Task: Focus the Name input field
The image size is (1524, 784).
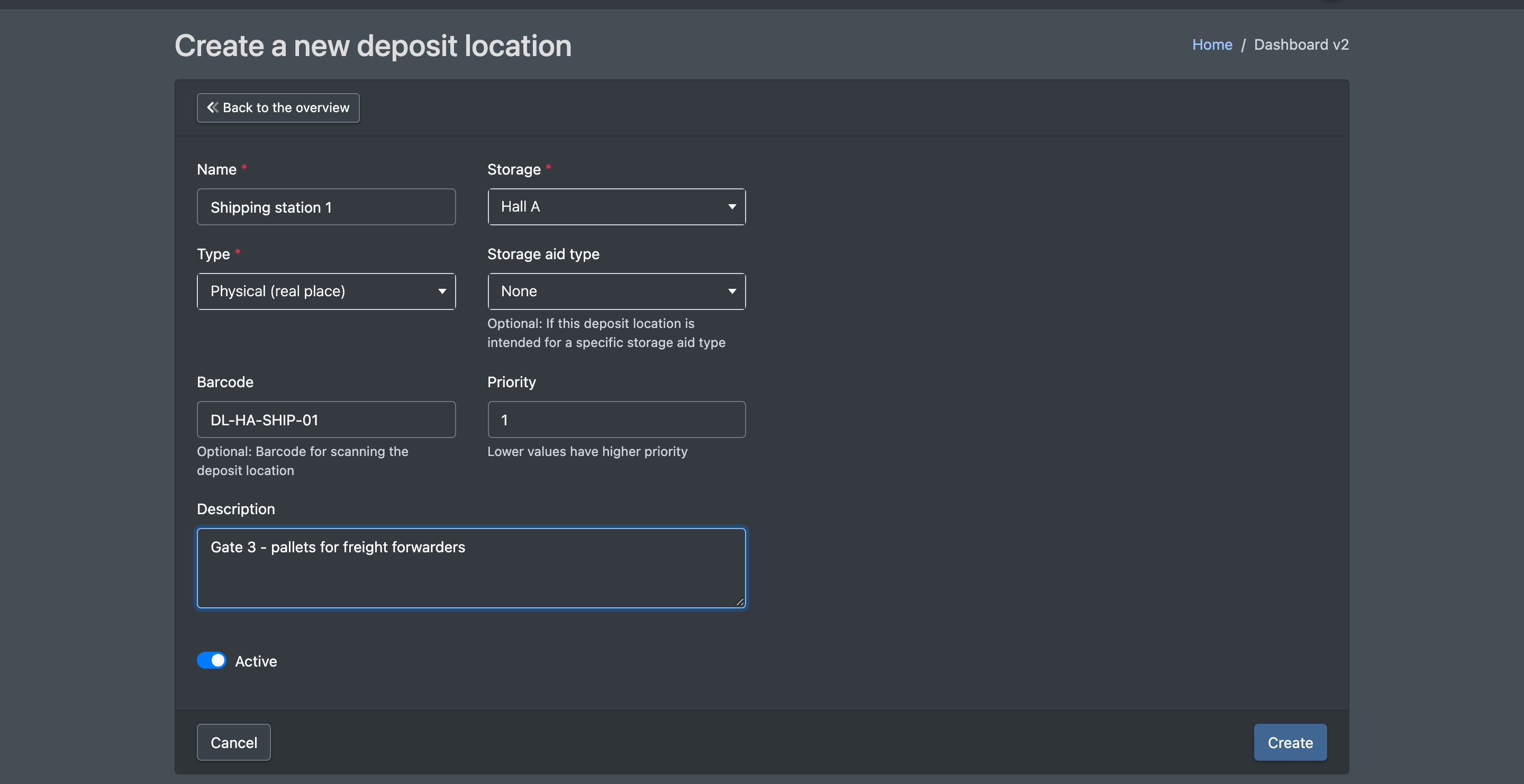Action: [326, 207]
